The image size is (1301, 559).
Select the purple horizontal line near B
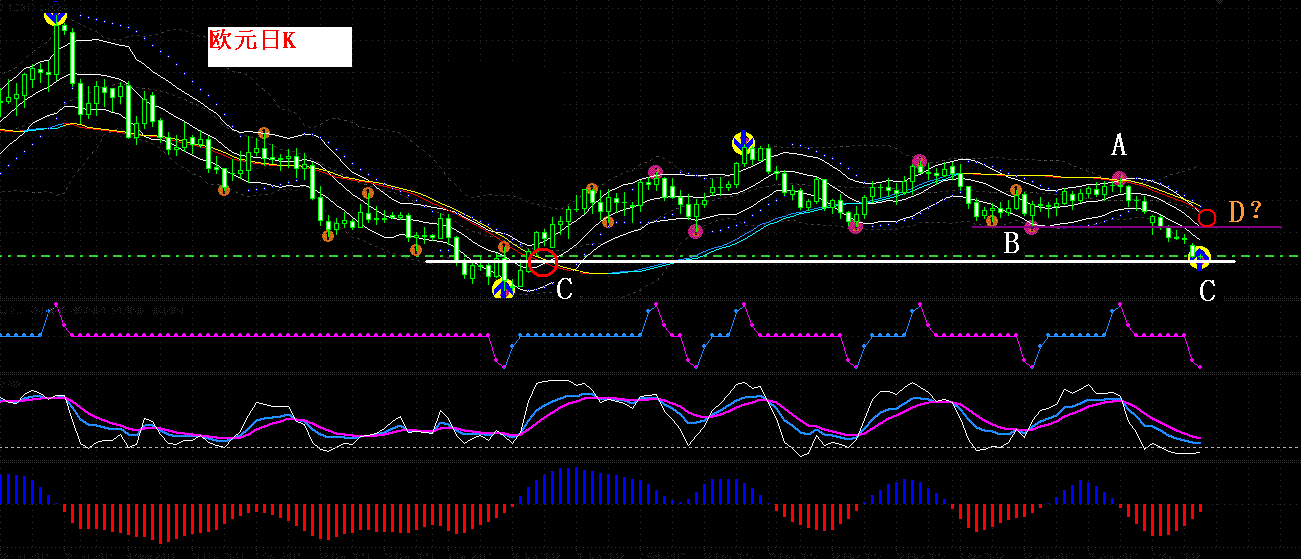coord(1126,227)
